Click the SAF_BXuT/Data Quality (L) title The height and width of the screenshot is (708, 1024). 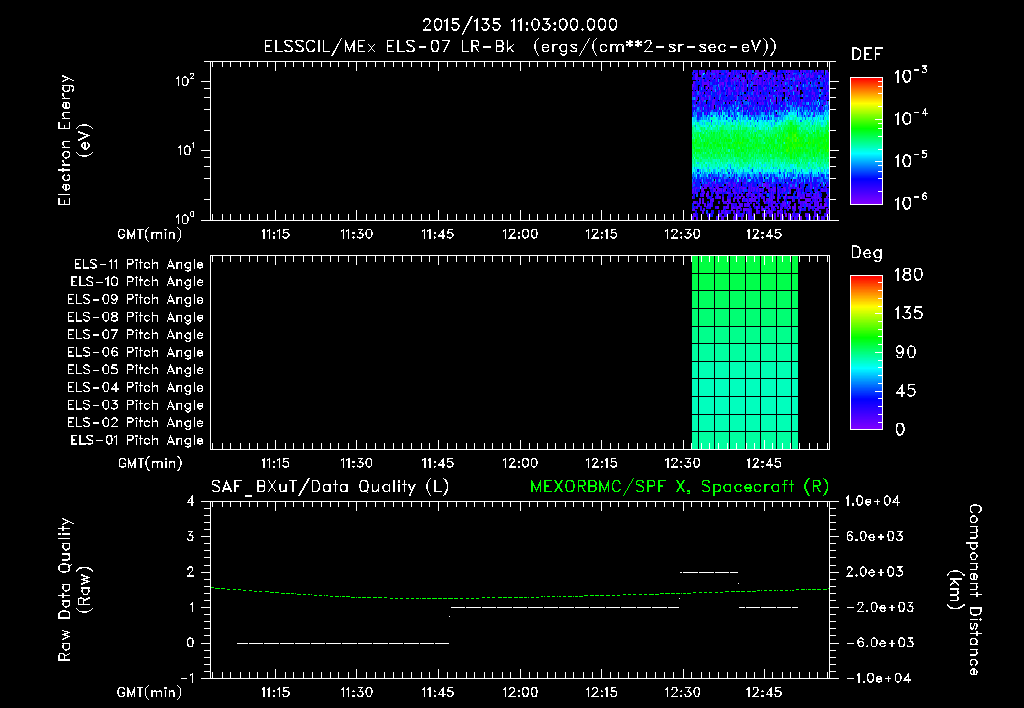pyautogui.click(x=330, y=487)
